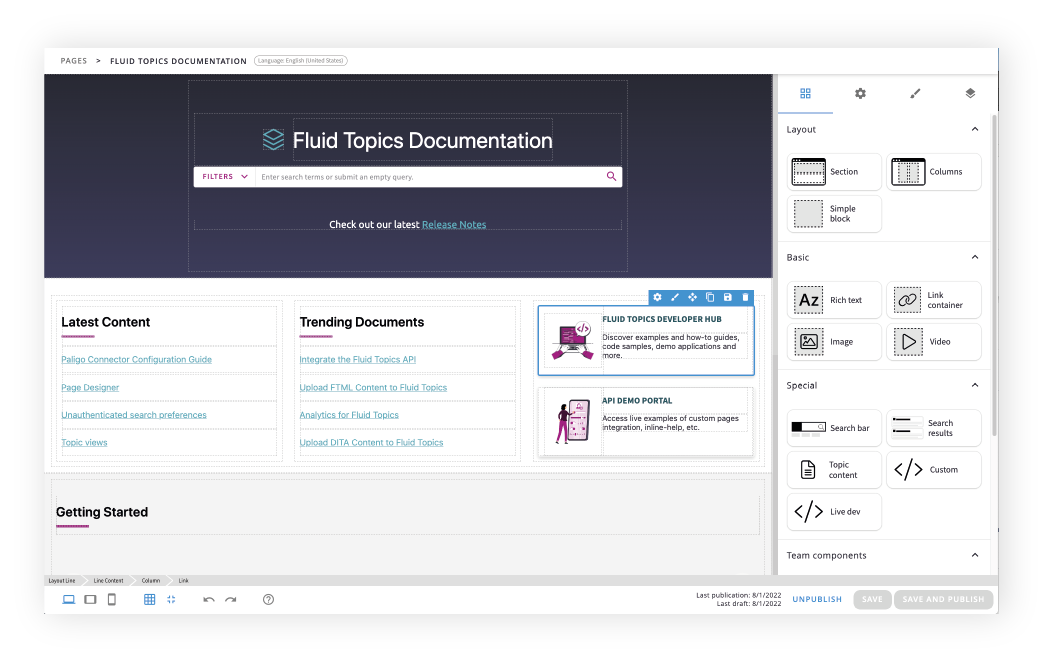Duplicate the selected block with copy icon
Screen dimensions: 1052x663
[710, 297]
